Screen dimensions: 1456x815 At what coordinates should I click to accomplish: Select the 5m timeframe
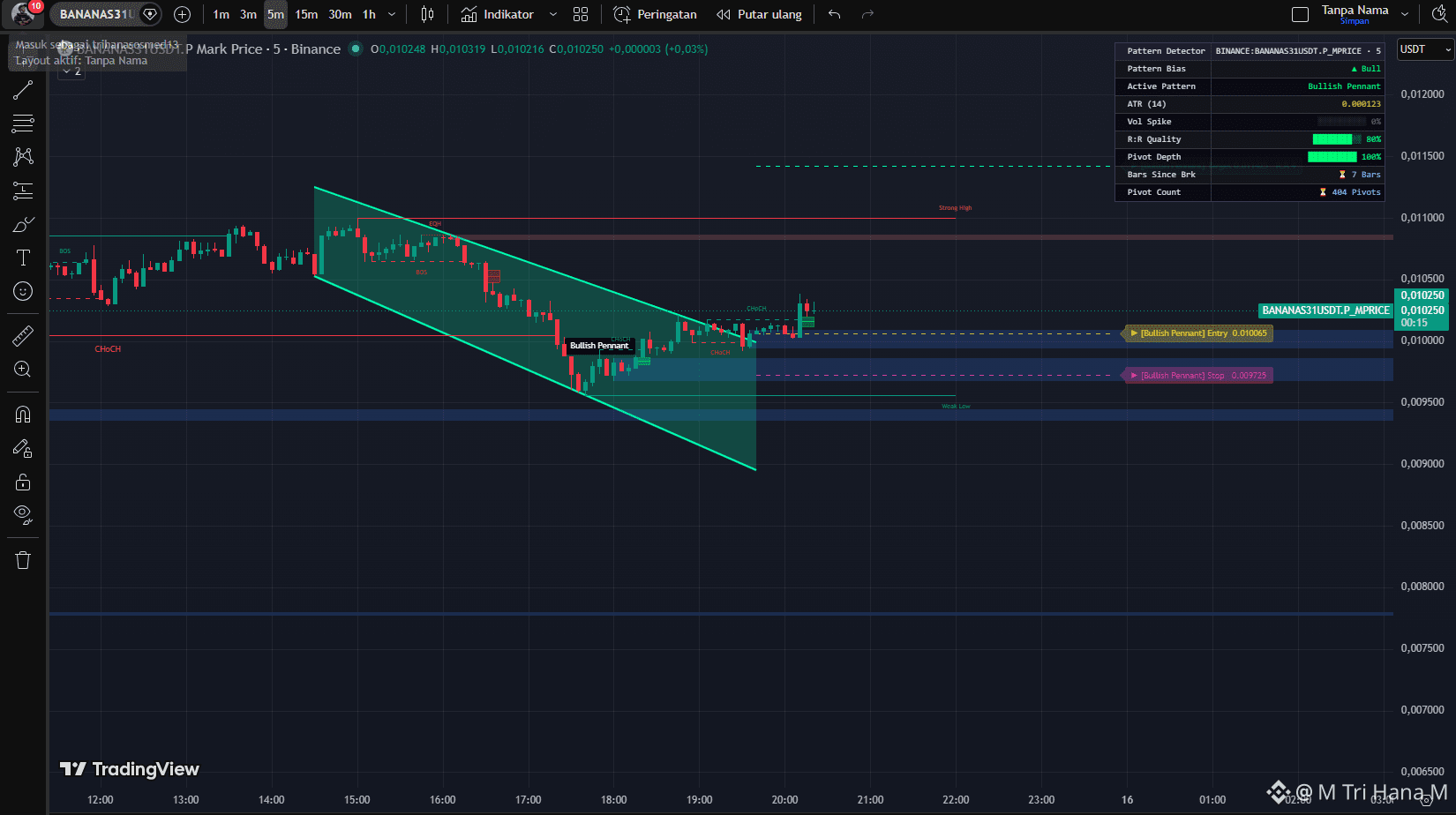(275, 14)
